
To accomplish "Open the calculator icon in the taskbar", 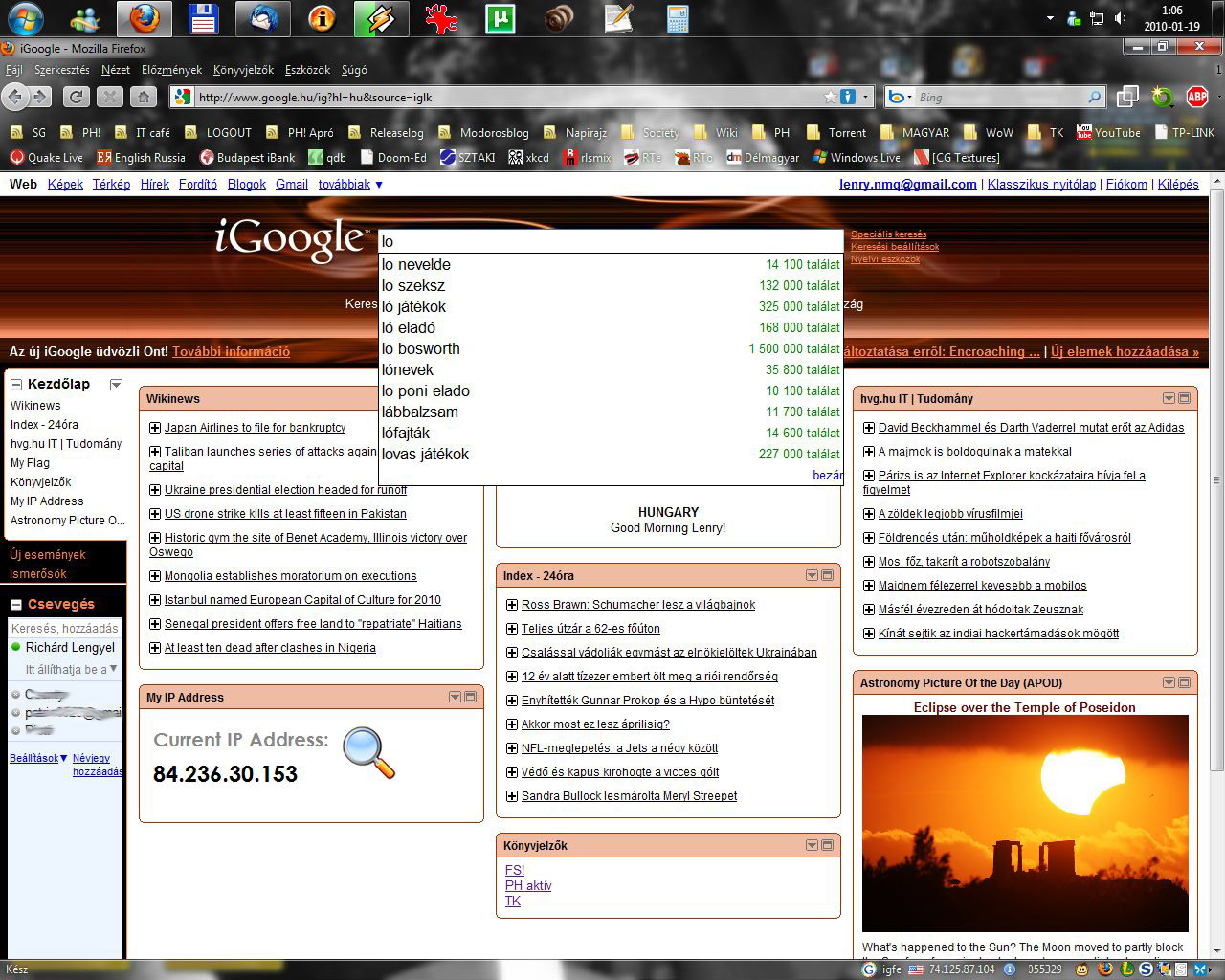I will click(678, 18).
